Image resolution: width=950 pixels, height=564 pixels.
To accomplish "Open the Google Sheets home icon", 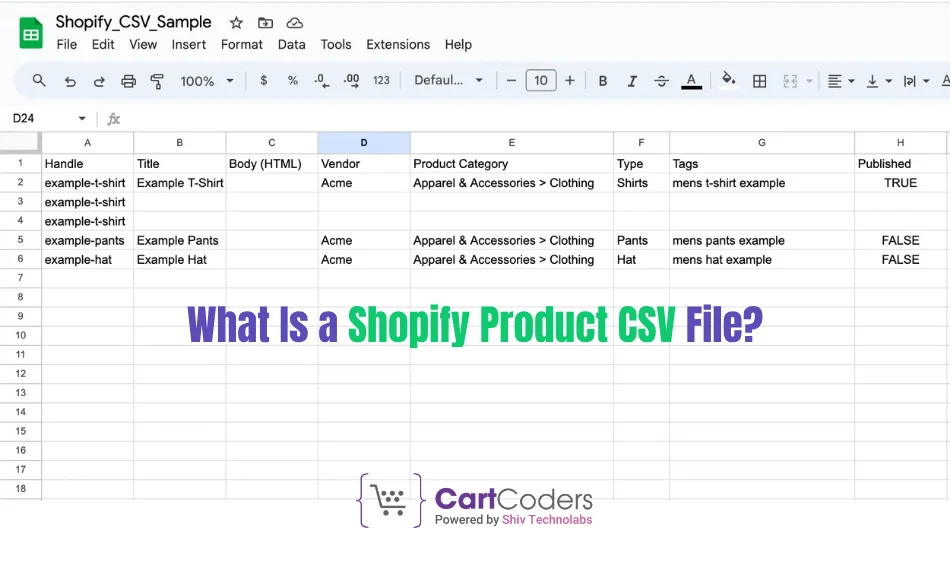I will click(x=31, y=33).
